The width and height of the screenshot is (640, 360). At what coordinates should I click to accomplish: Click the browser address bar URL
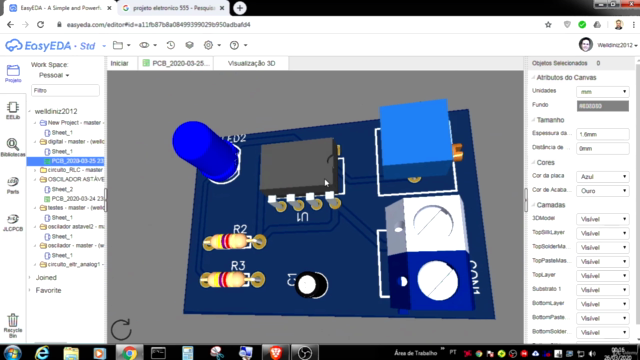pyautogui.click(x=158, y=24)
